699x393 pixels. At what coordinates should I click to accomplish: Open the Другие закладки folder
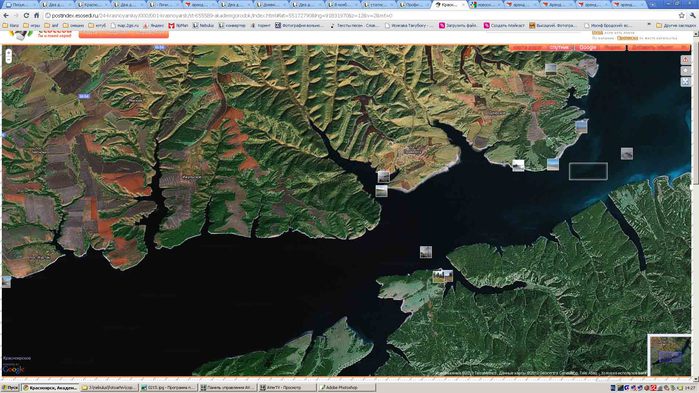675,26
